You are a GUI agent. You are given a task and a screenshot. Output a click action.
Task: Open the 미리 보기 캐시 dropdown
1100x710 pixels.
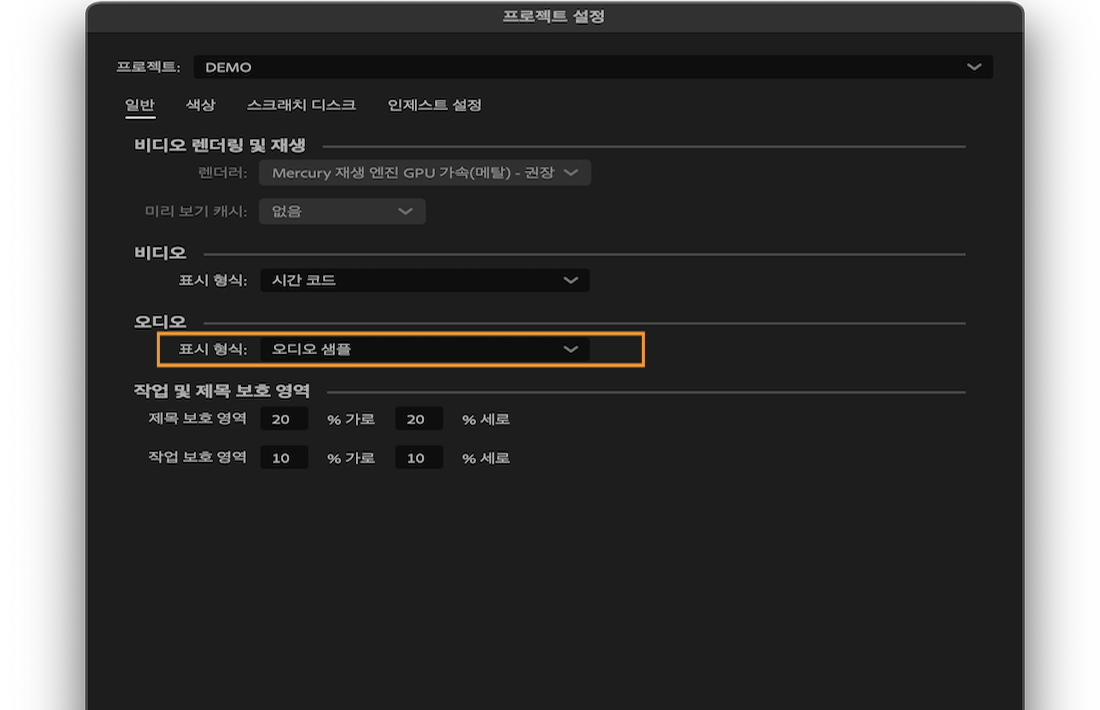click(x=340, y=211)
